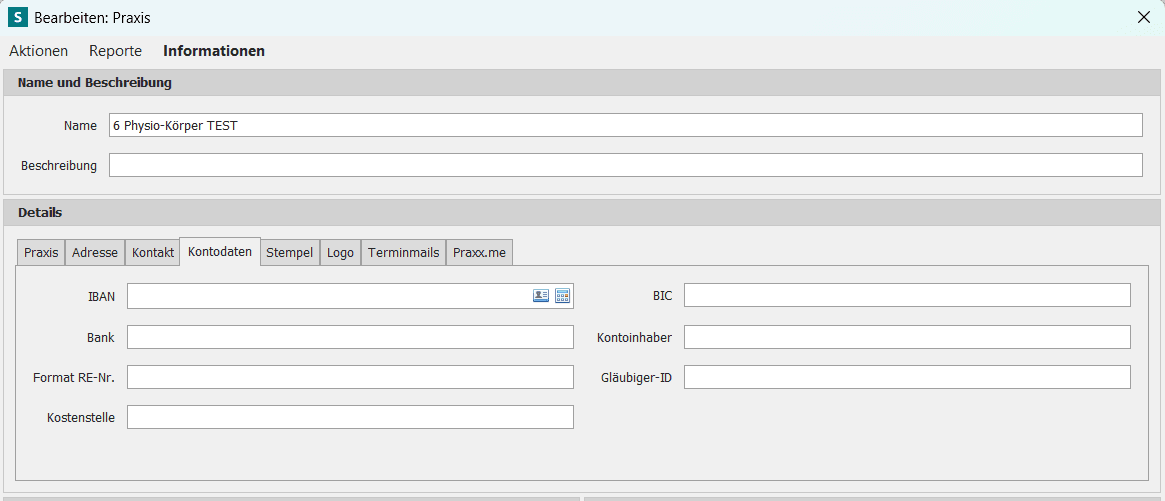The width and height of the screenshot is (1165, 501).
Task: Click the contact card icon in IBAN field
Action: pos(540,295)
